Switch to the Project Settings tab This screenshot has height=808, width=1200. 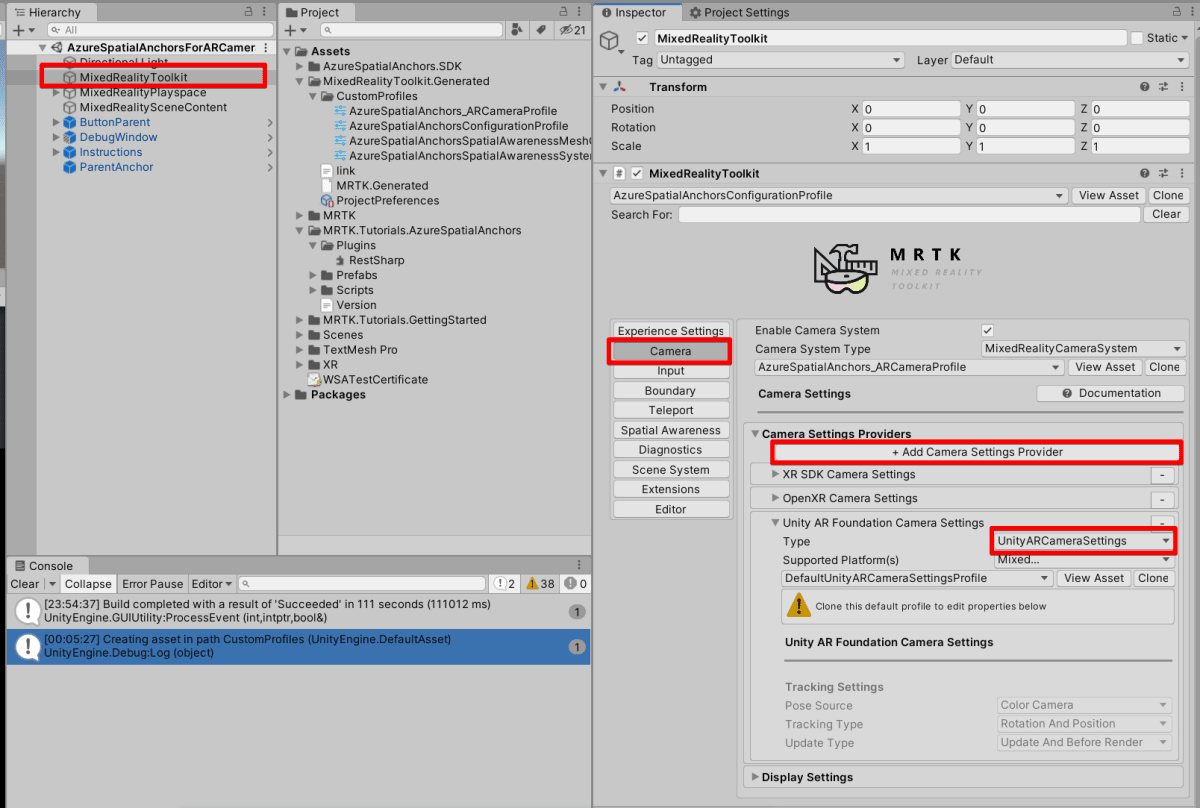(x=739, y=13)
